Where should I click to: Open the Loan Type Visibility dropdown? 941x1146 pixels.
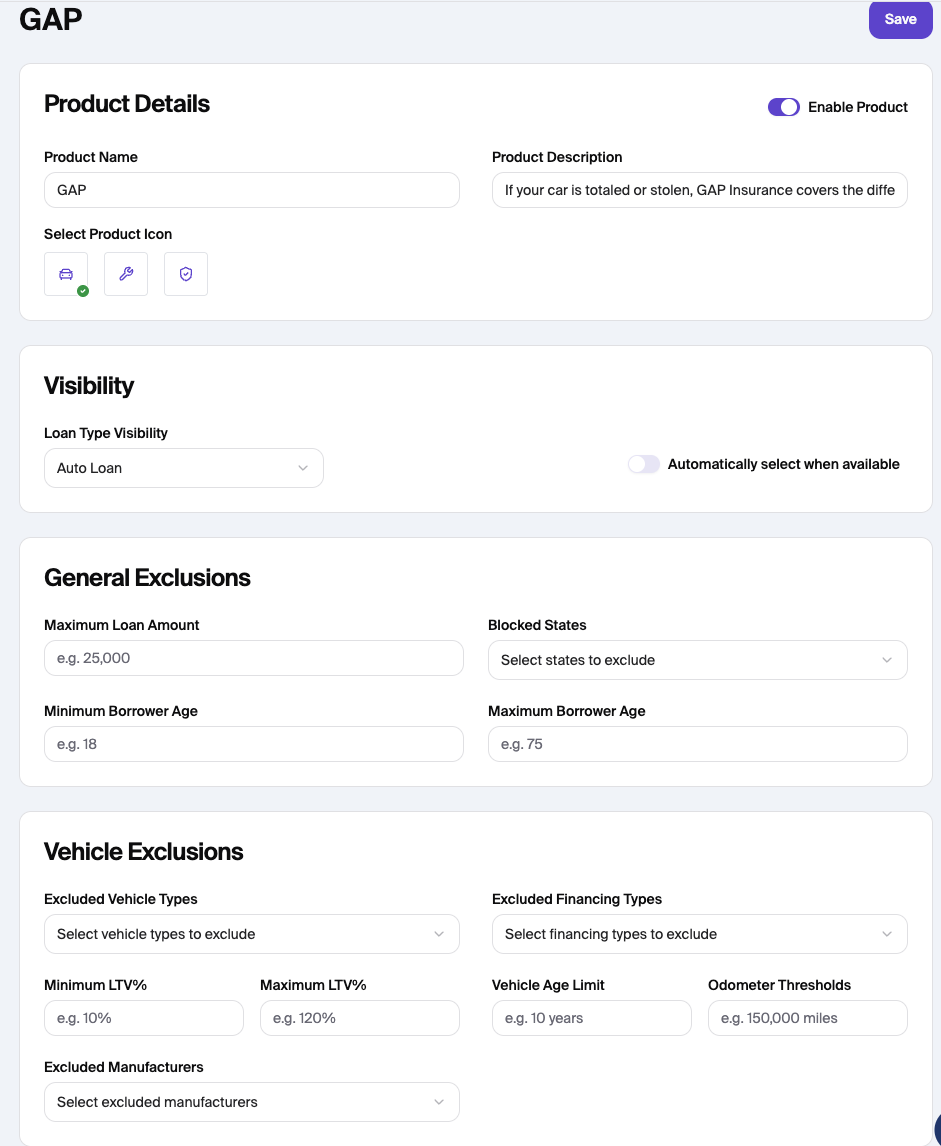click(184, 468)
